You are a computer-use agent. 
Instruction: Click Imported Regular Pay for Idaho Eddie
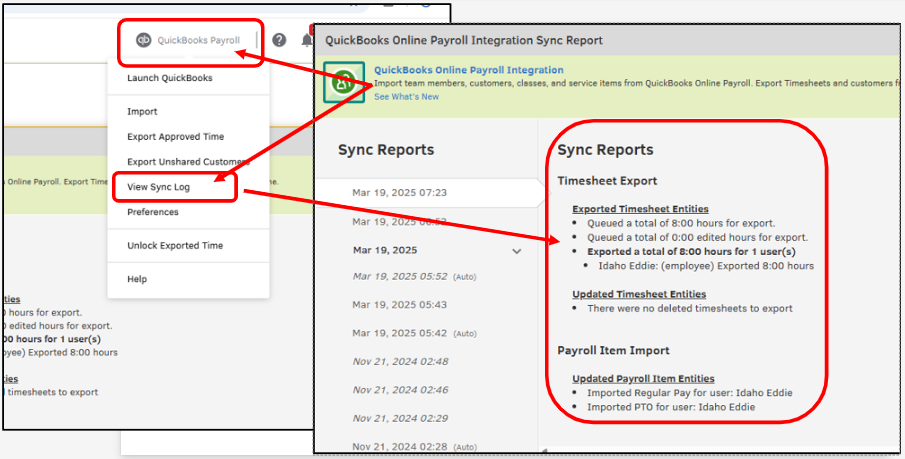click(690, 393)
